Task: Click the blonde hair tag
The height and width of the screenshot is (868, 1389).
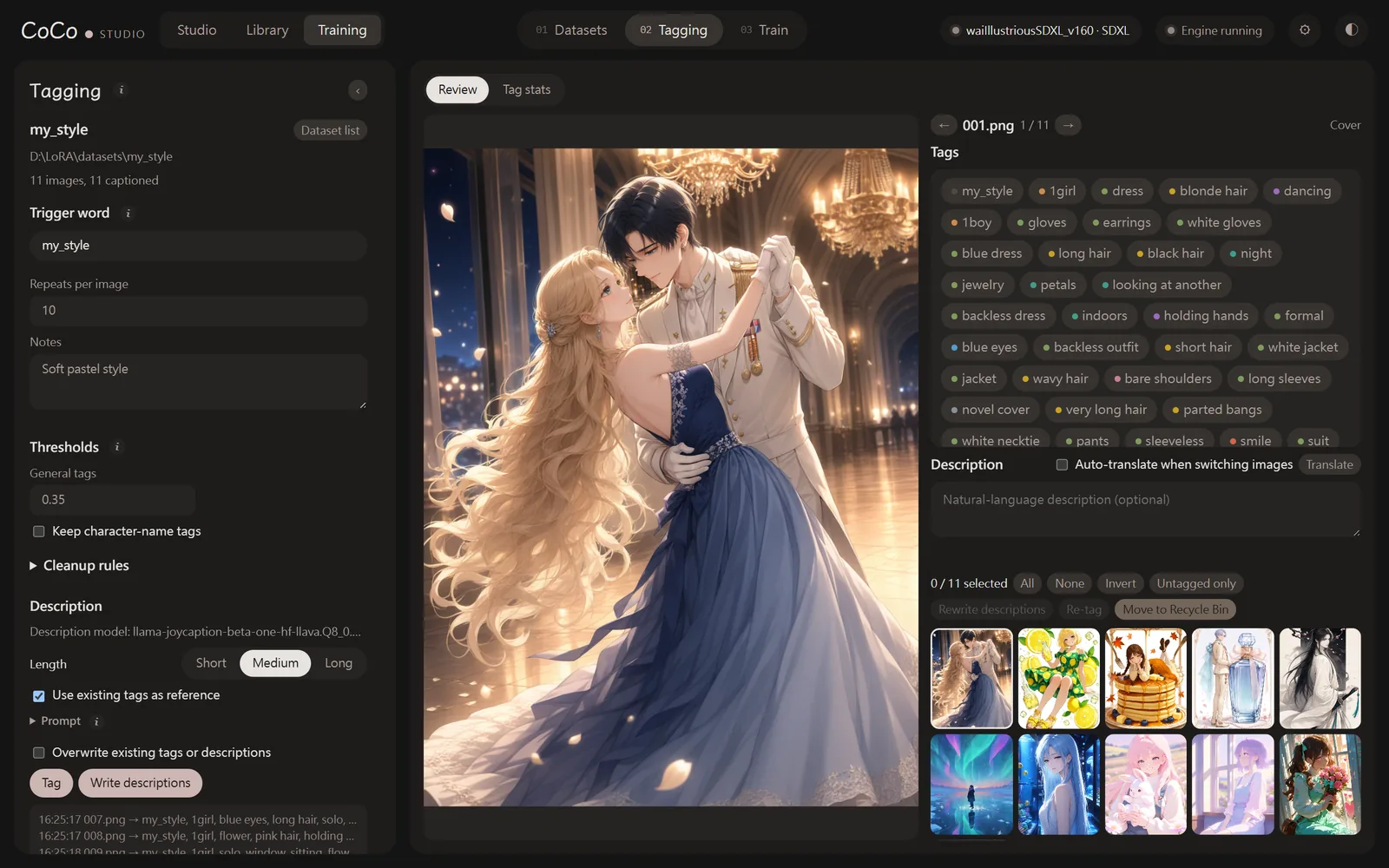Action: (1208, 191)
